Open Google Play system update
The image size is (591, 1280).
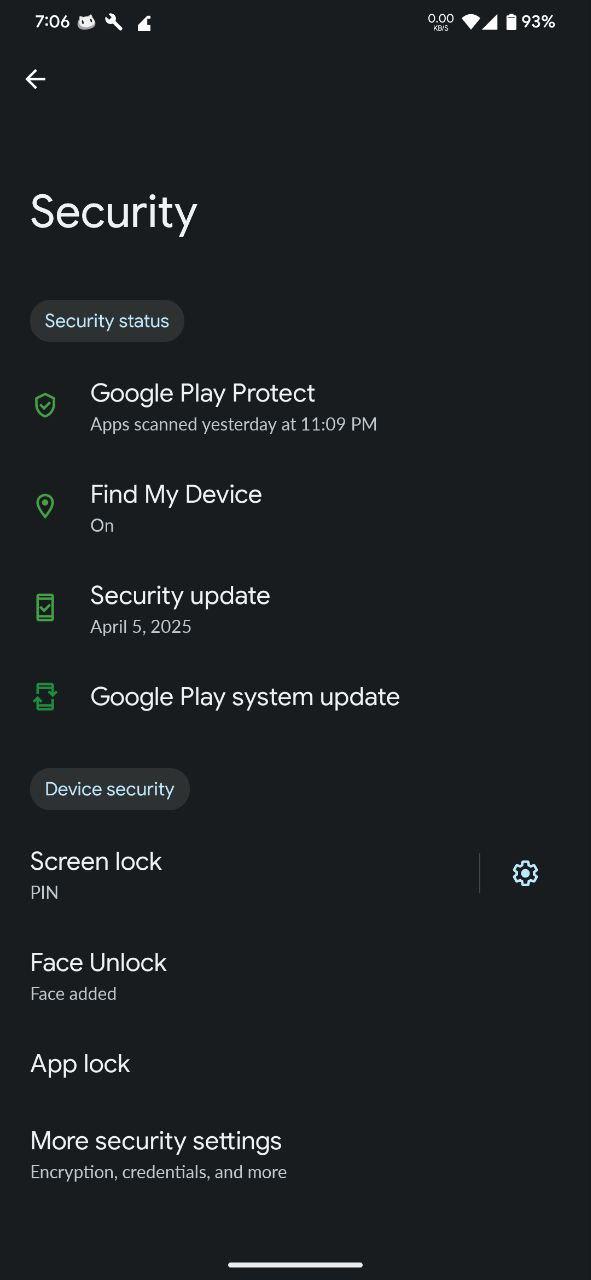pyautogui.click(x=295, y=697)
